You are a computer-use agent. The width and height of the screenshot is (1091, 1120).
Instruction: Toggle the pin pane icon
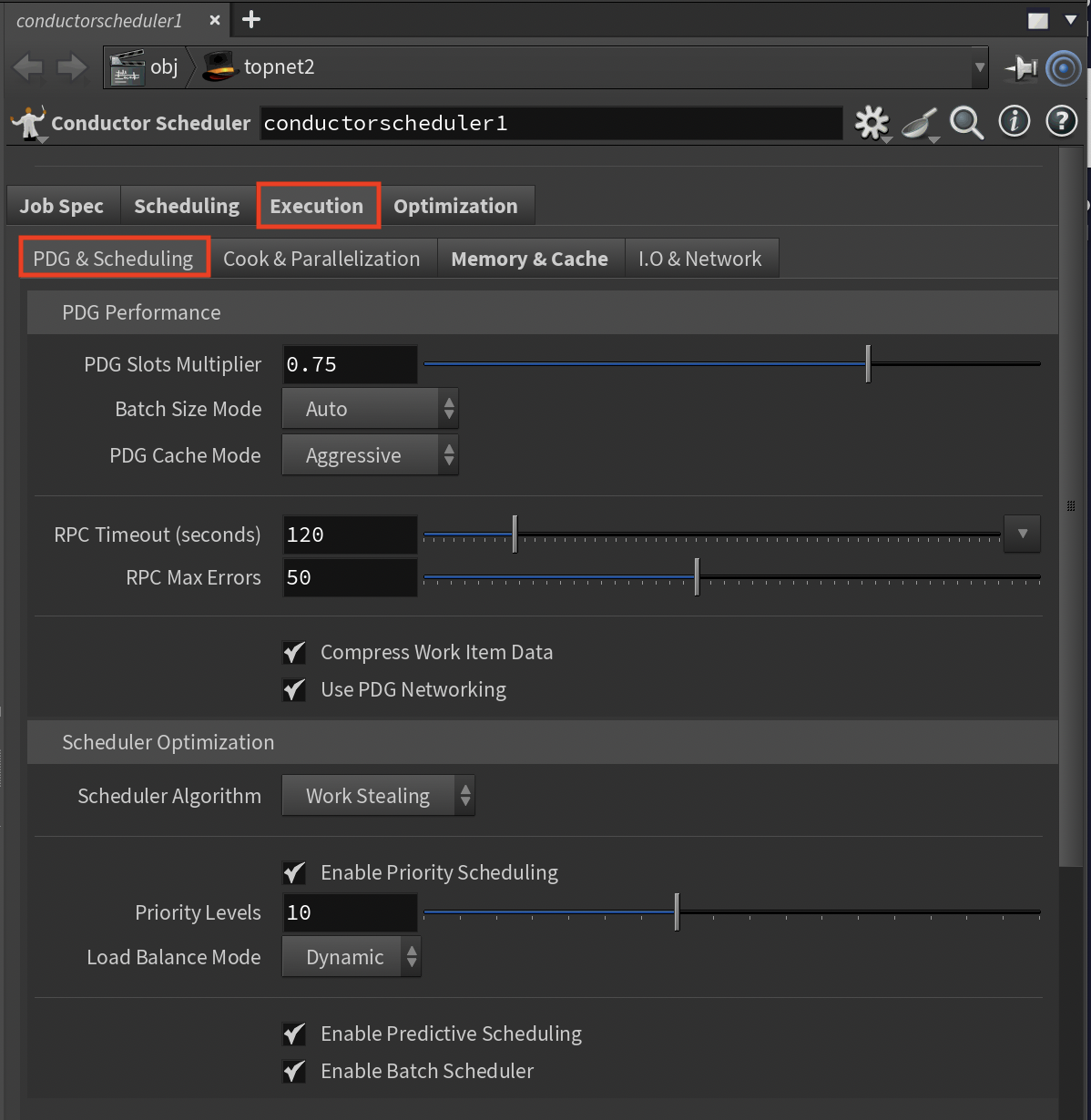click(1021, 67)
